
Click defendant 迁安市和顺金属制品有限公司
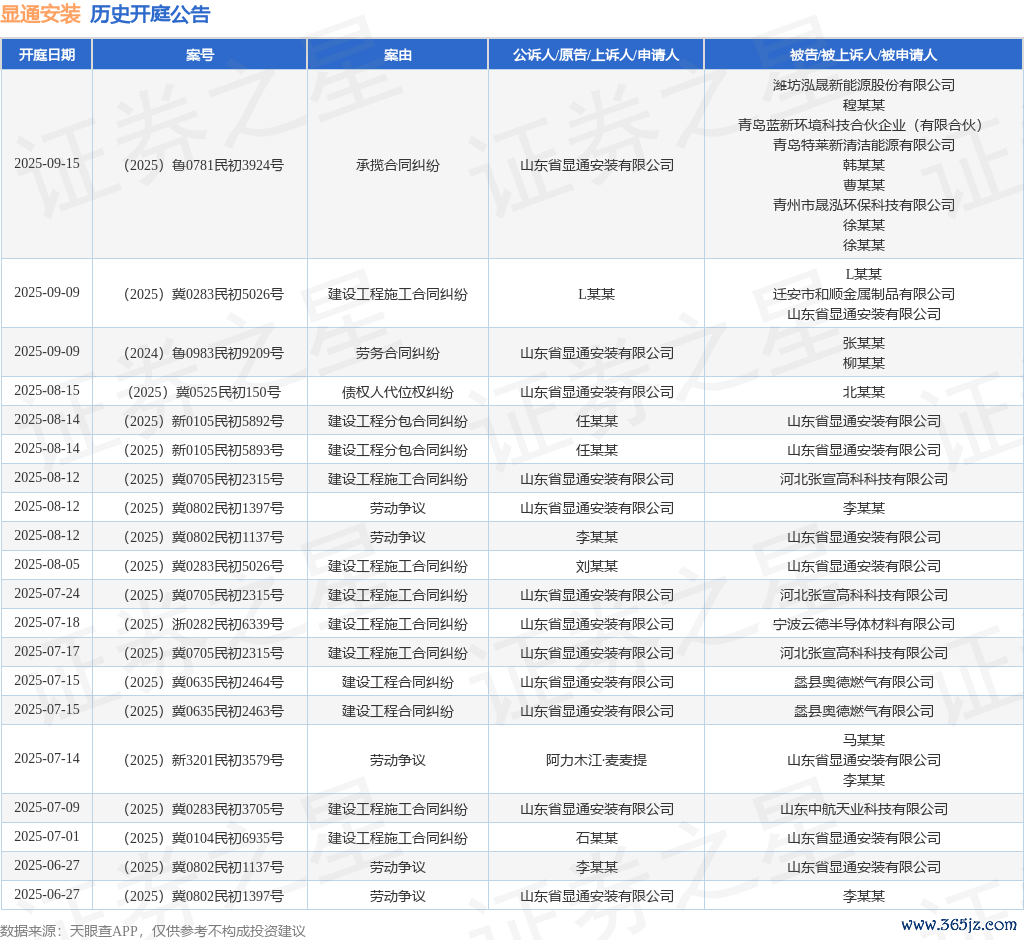[863, 294]
